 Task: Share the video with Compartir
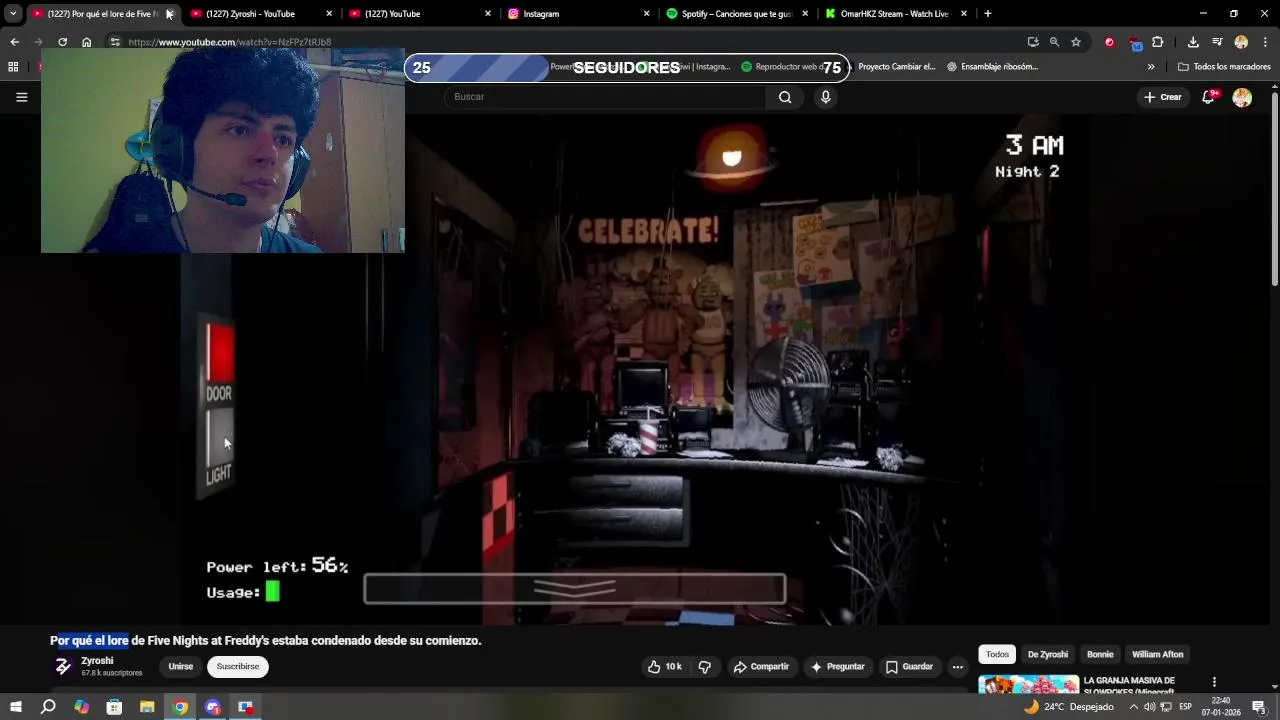[761, 667]
